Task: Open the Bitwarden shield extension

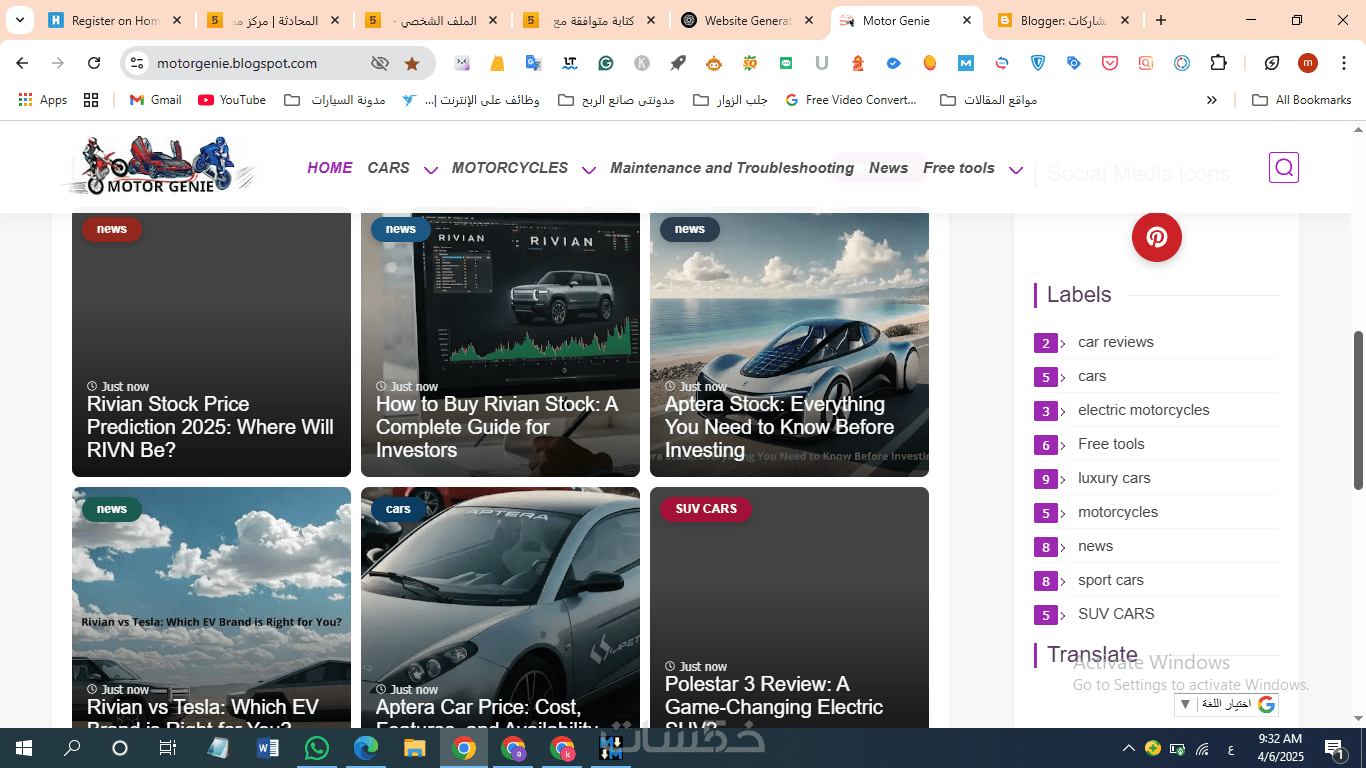Action: (1038, 63)
